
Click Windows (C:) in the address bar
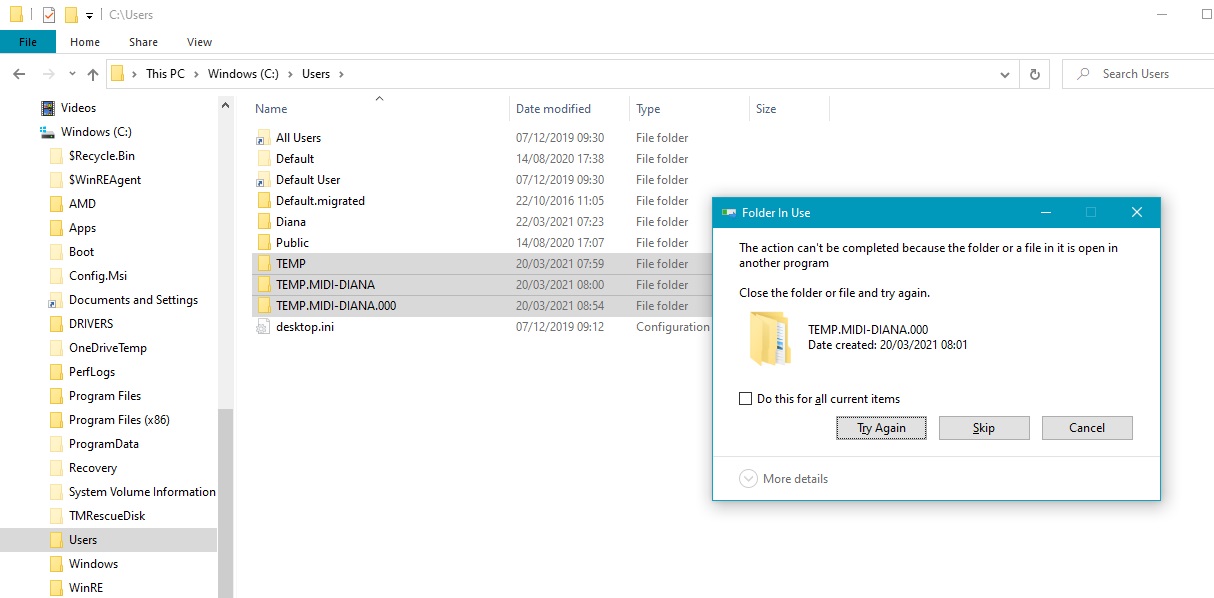243,74
